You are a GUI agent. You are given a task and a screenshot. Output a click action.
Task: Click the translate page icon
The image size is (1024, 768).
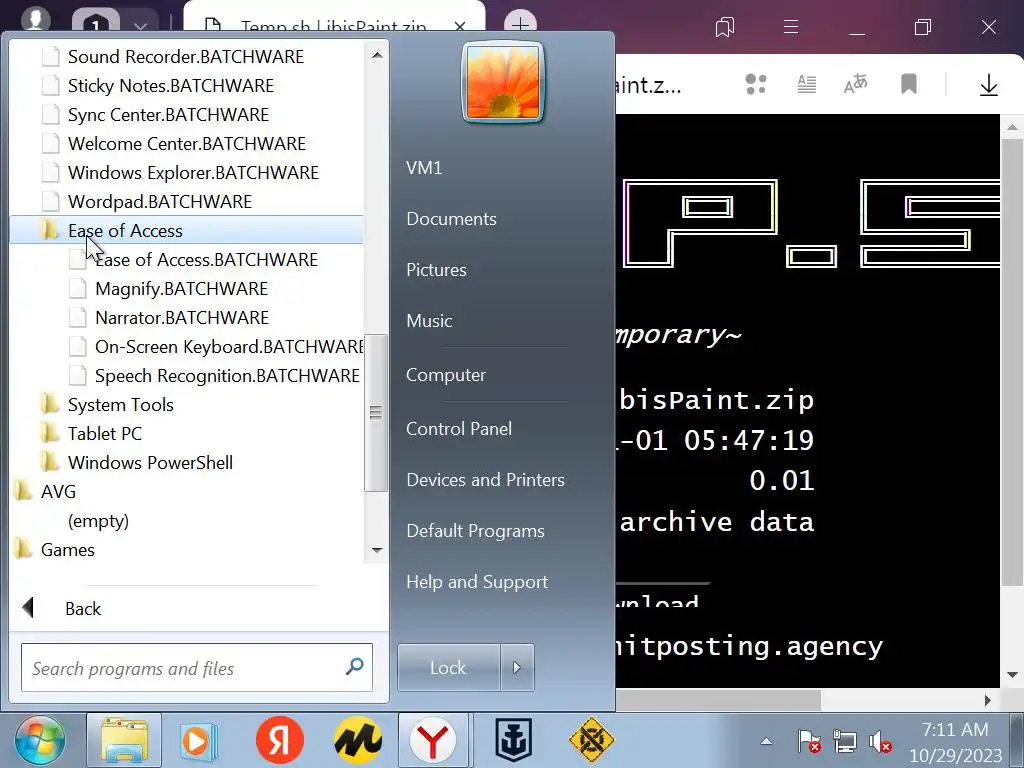[856, 84]
